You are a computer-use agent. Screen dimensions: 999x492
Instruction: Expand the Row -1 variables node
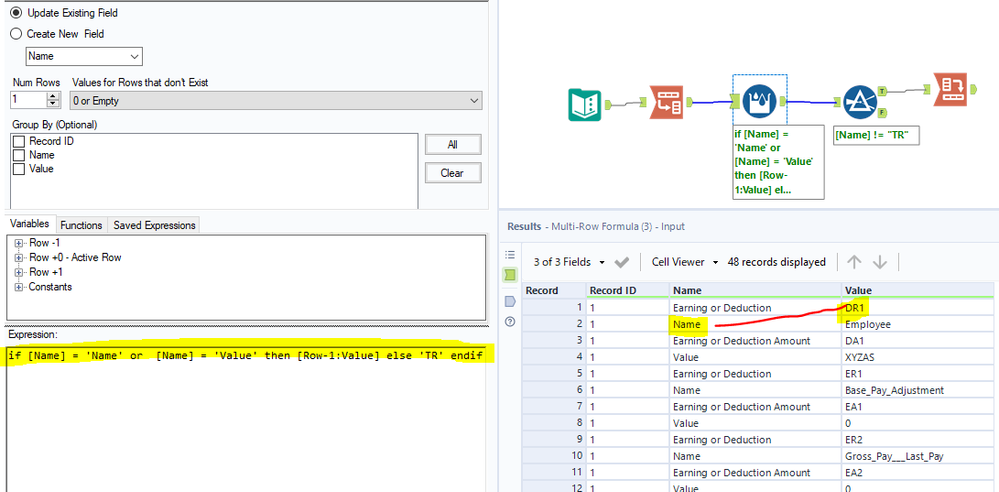pos(18,243)
